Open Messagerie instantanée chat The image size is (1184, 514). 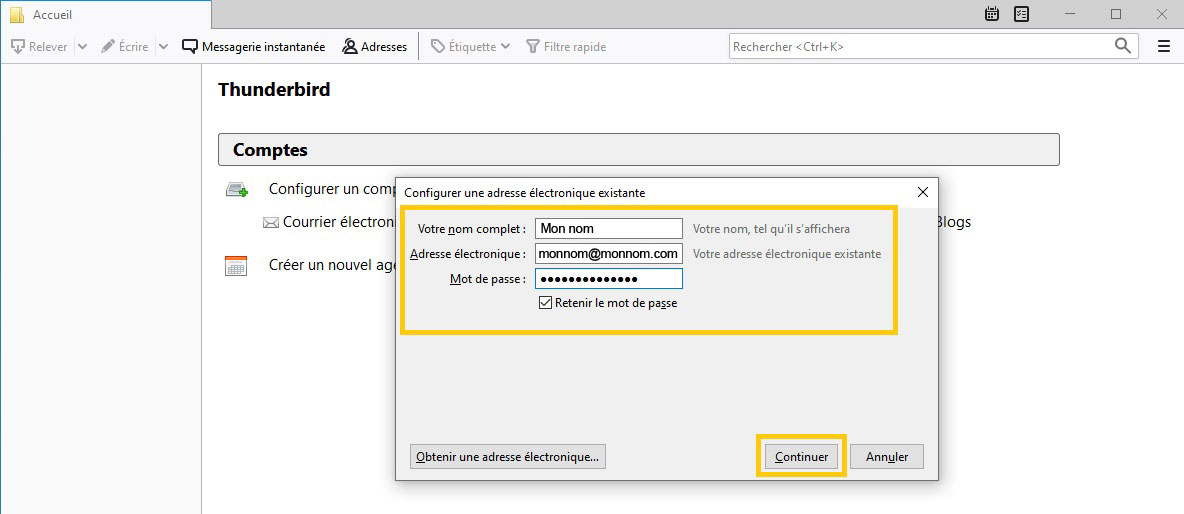(x=254, y=47)
